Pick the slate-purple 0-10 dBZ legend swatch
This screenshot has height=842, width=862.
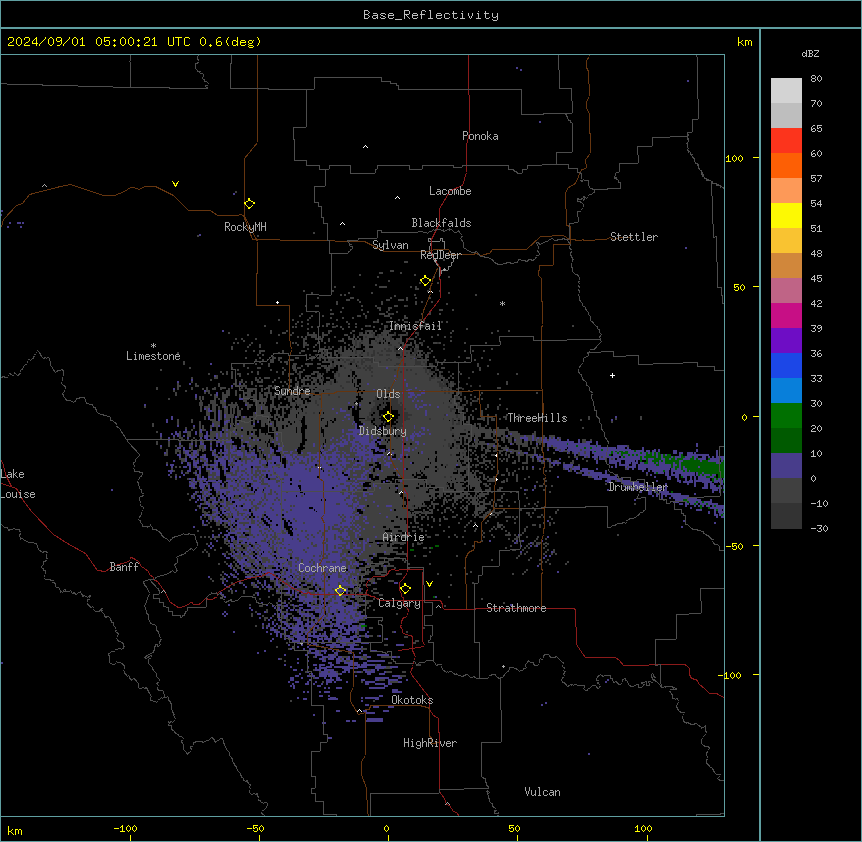pos(786,466)
